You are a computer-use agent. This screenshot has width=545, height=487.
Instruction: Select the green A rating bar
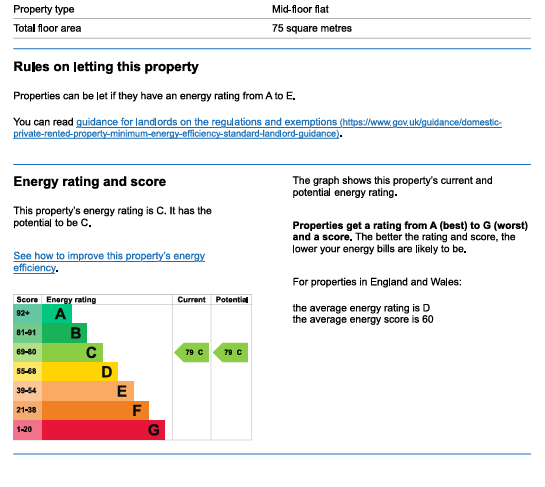click(57, 314)
